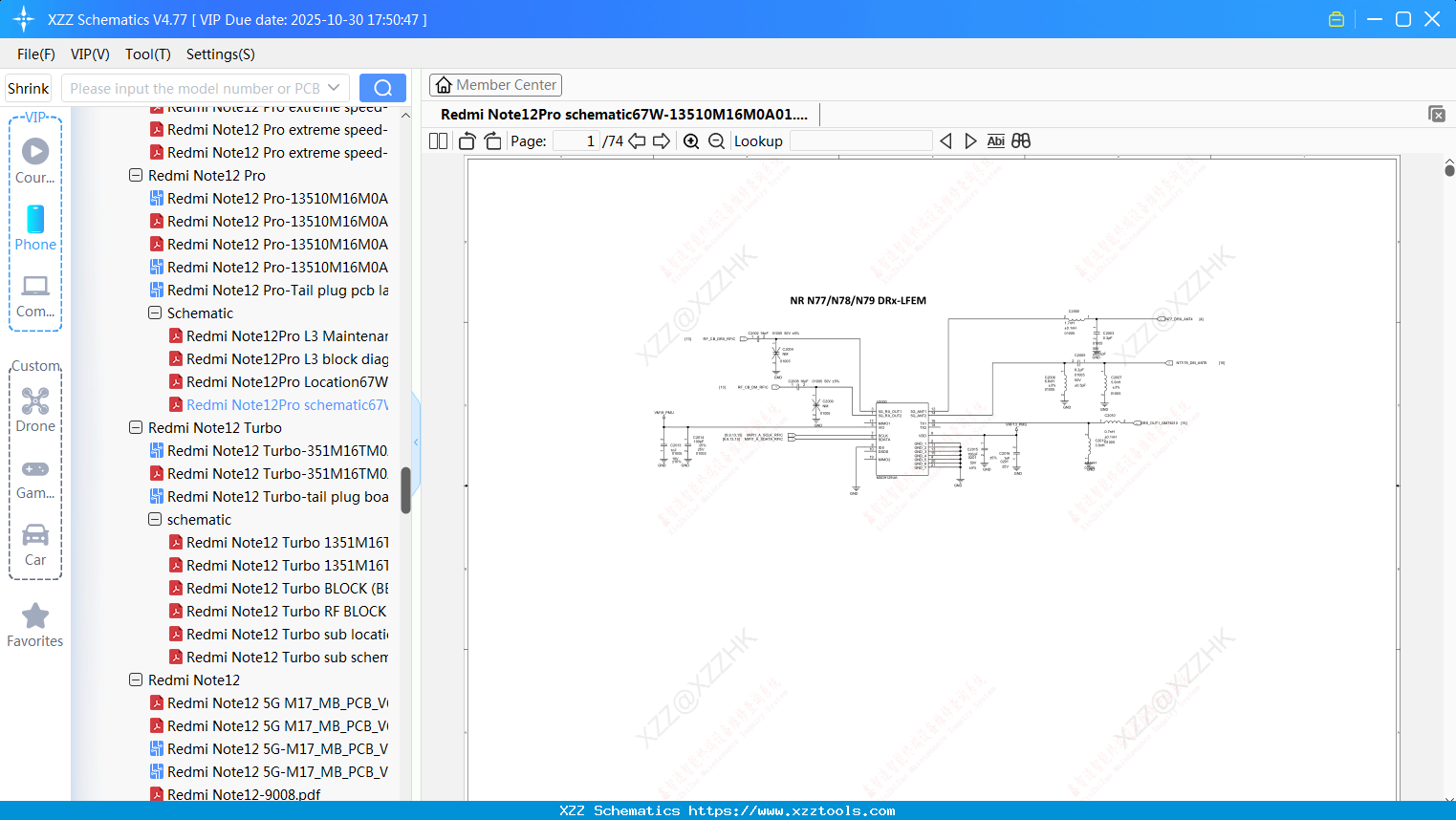Collapse the Redmi Note12 Pro tree node
The image size is (1456, 820).
[135, 175]
